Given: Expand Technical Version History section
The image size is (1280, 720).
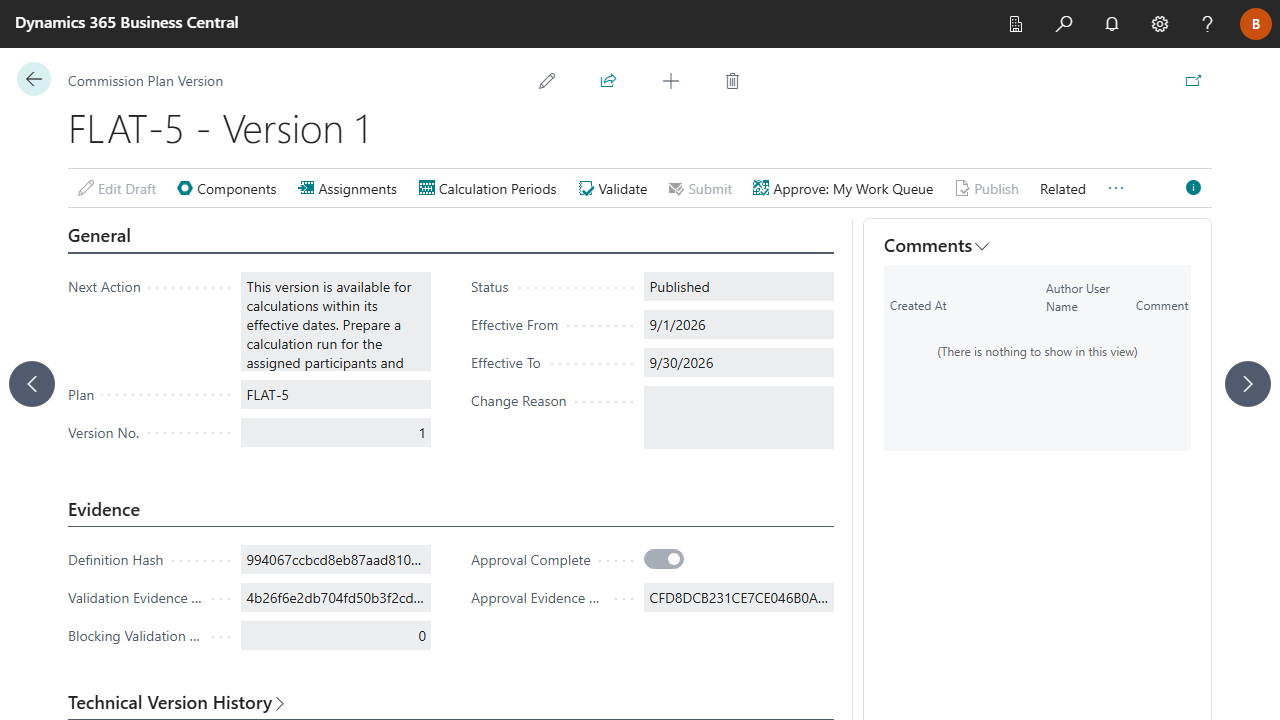Looking at the screenshot, I should pos(177,703).
